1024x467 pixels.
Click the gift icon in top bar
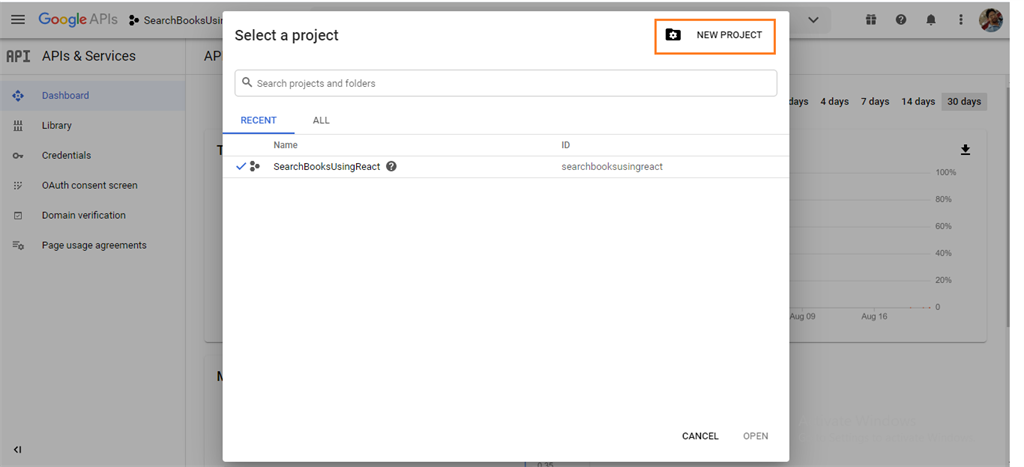871,20
